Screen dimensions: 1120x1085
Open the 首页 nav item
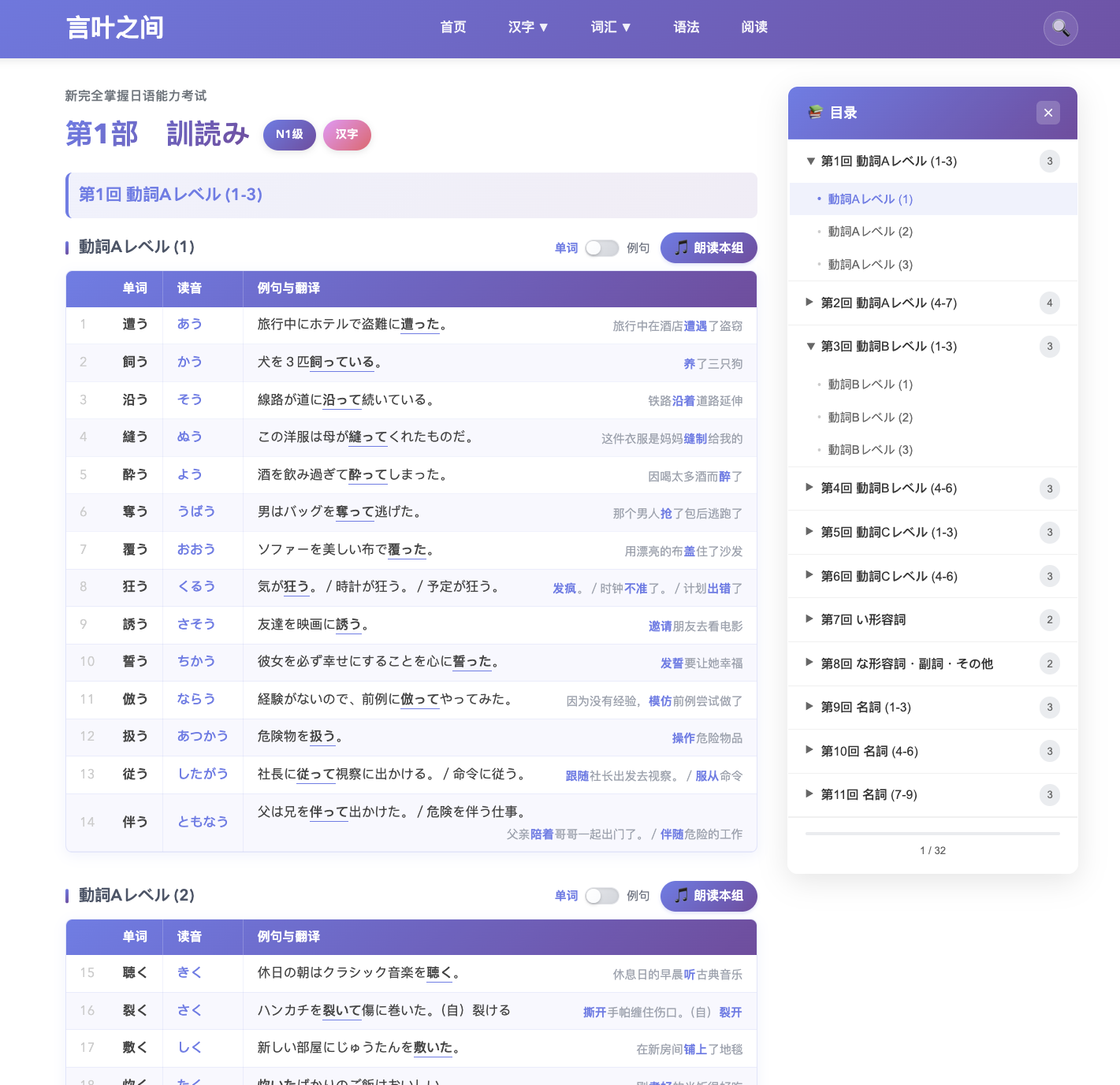point(453,28)
